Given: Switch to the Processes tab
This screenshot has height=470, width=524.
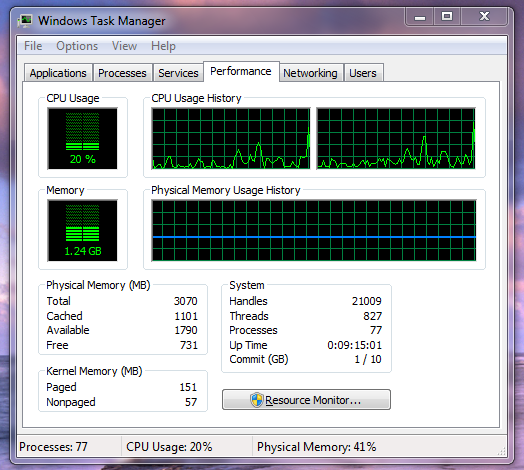Looking at the screenshot, I should point(122,73).
